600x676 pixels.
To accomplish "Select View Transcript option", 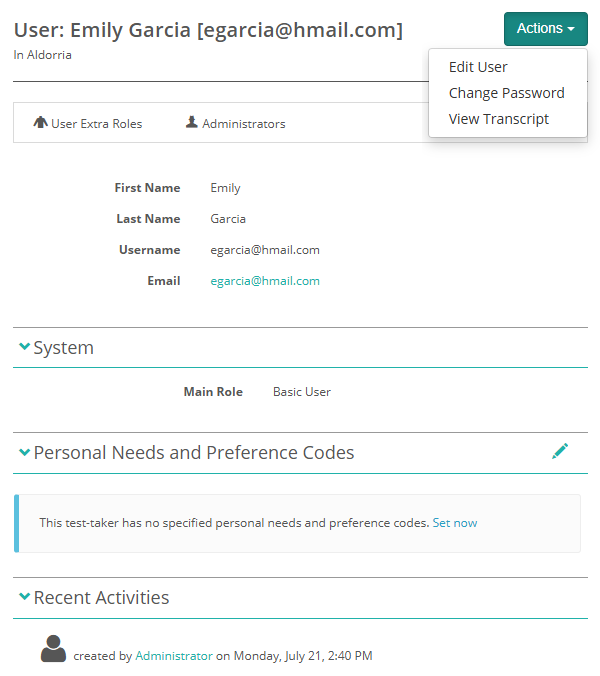I will 498,119.
